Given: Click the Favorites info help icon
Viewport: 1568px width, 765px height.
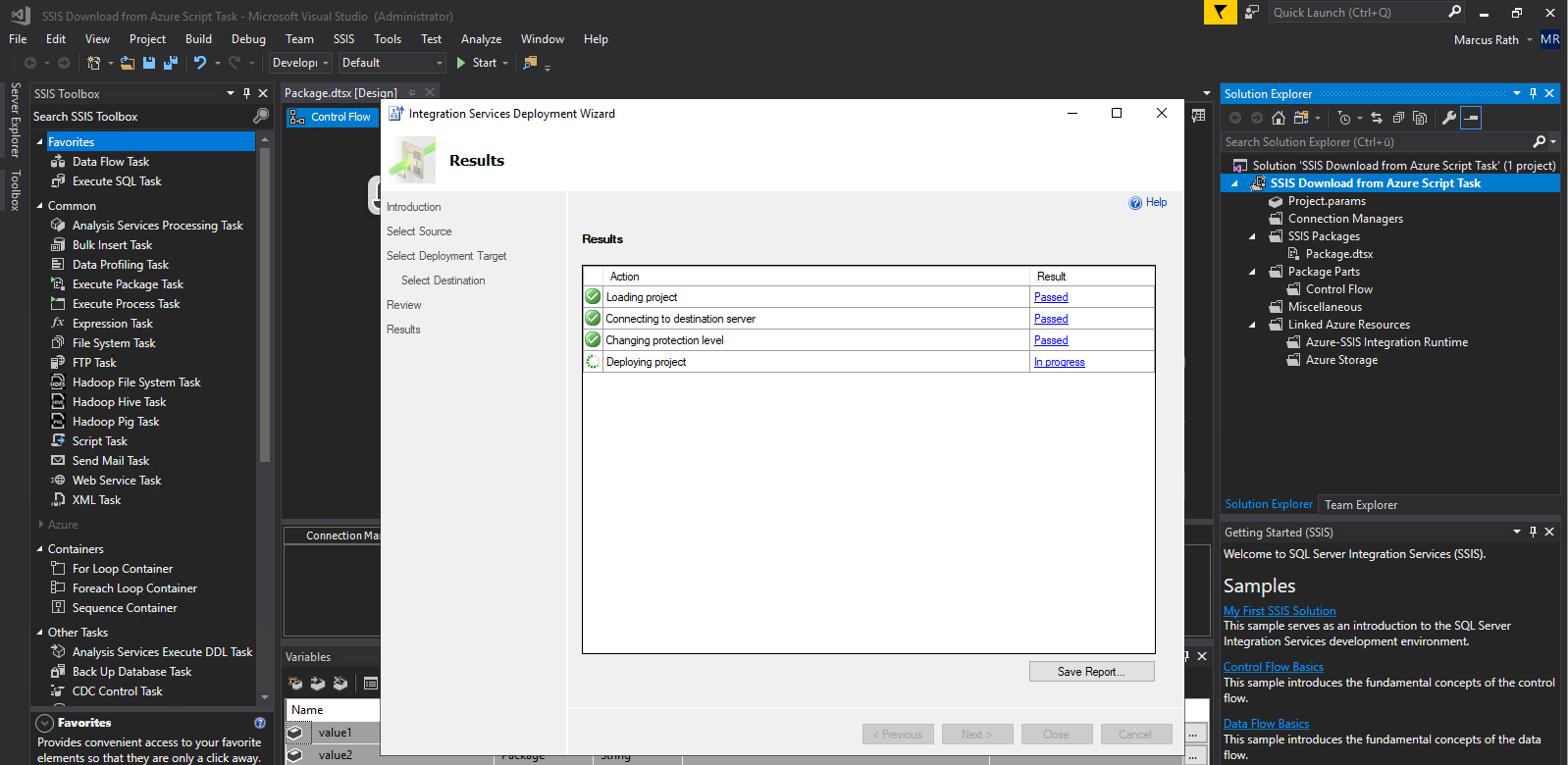Looking at the screenshot, I should (260, 723).
